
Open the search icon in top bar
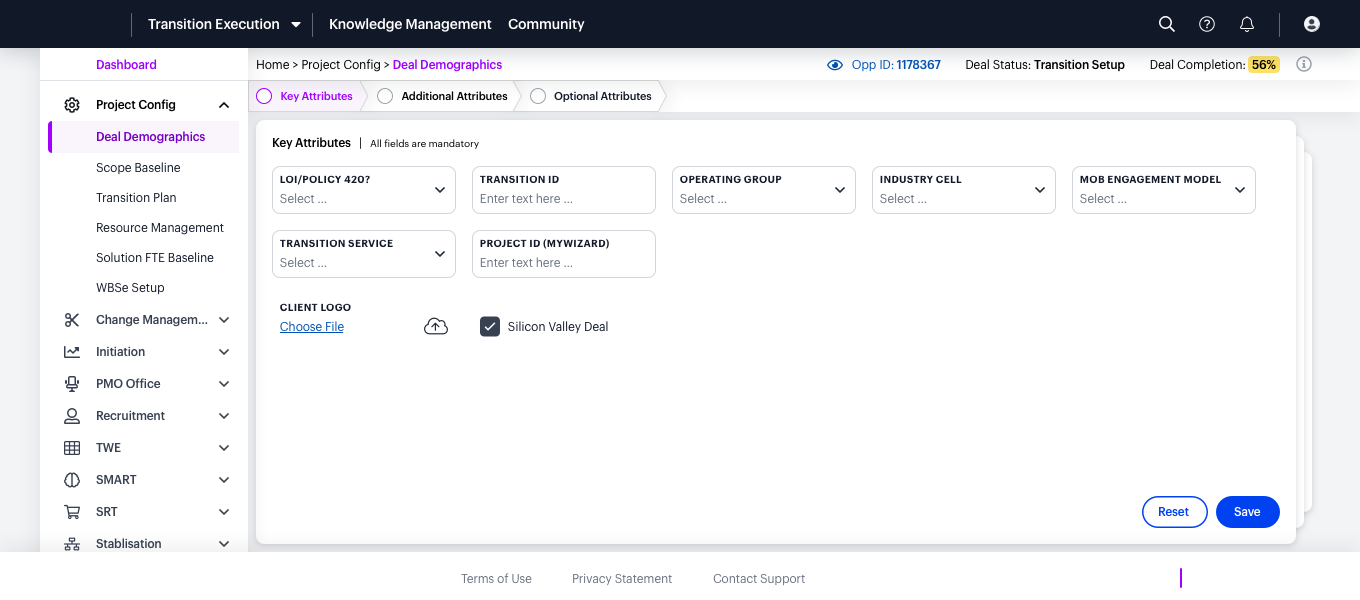(1166, 24)
